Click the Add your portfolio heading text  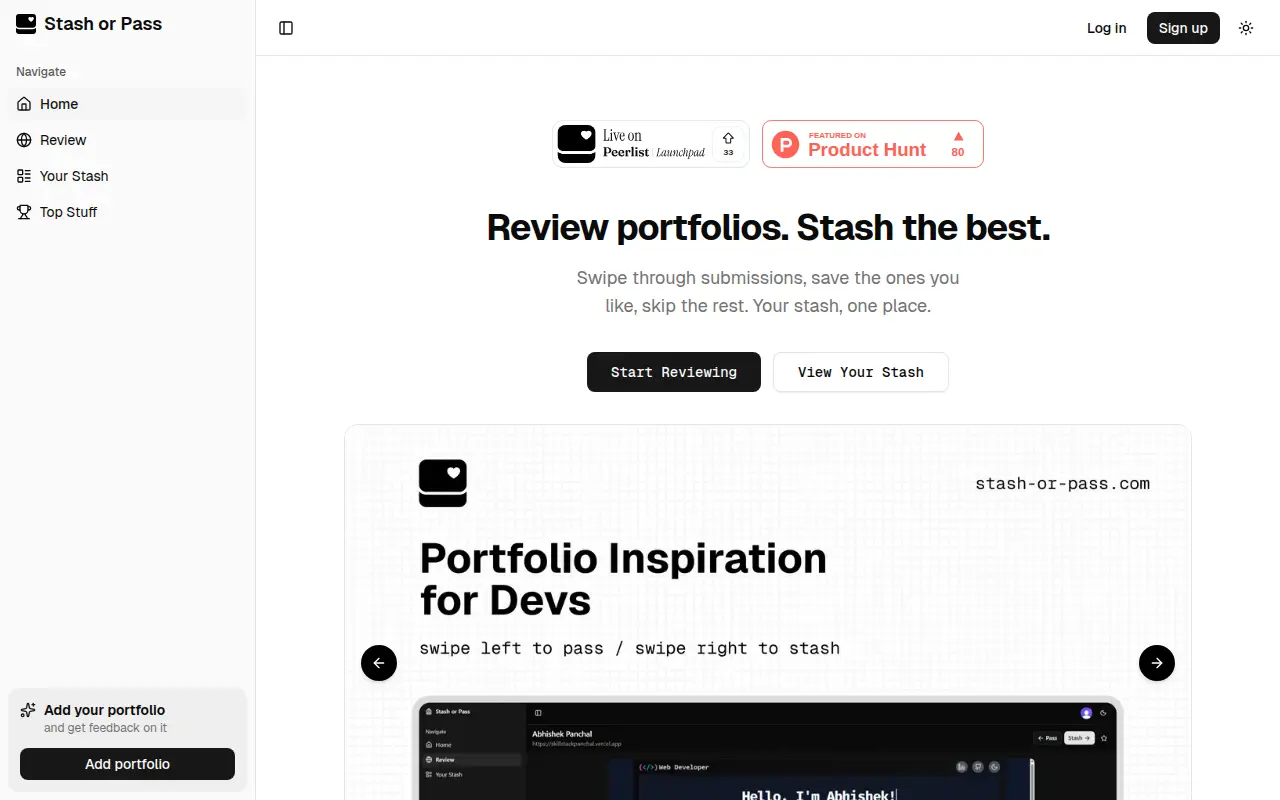click(105, 710)
